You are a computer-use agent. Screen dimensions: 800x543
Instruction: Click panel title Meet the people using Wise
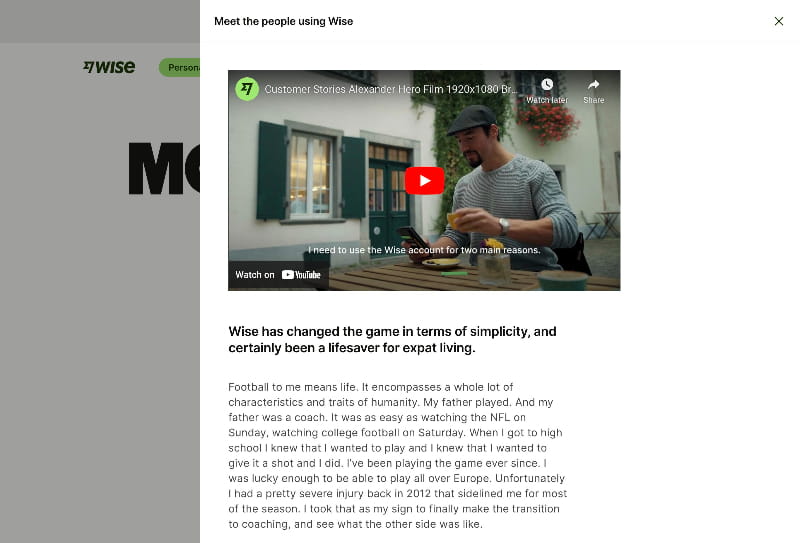pyautogui.click(x=284, y=21)
